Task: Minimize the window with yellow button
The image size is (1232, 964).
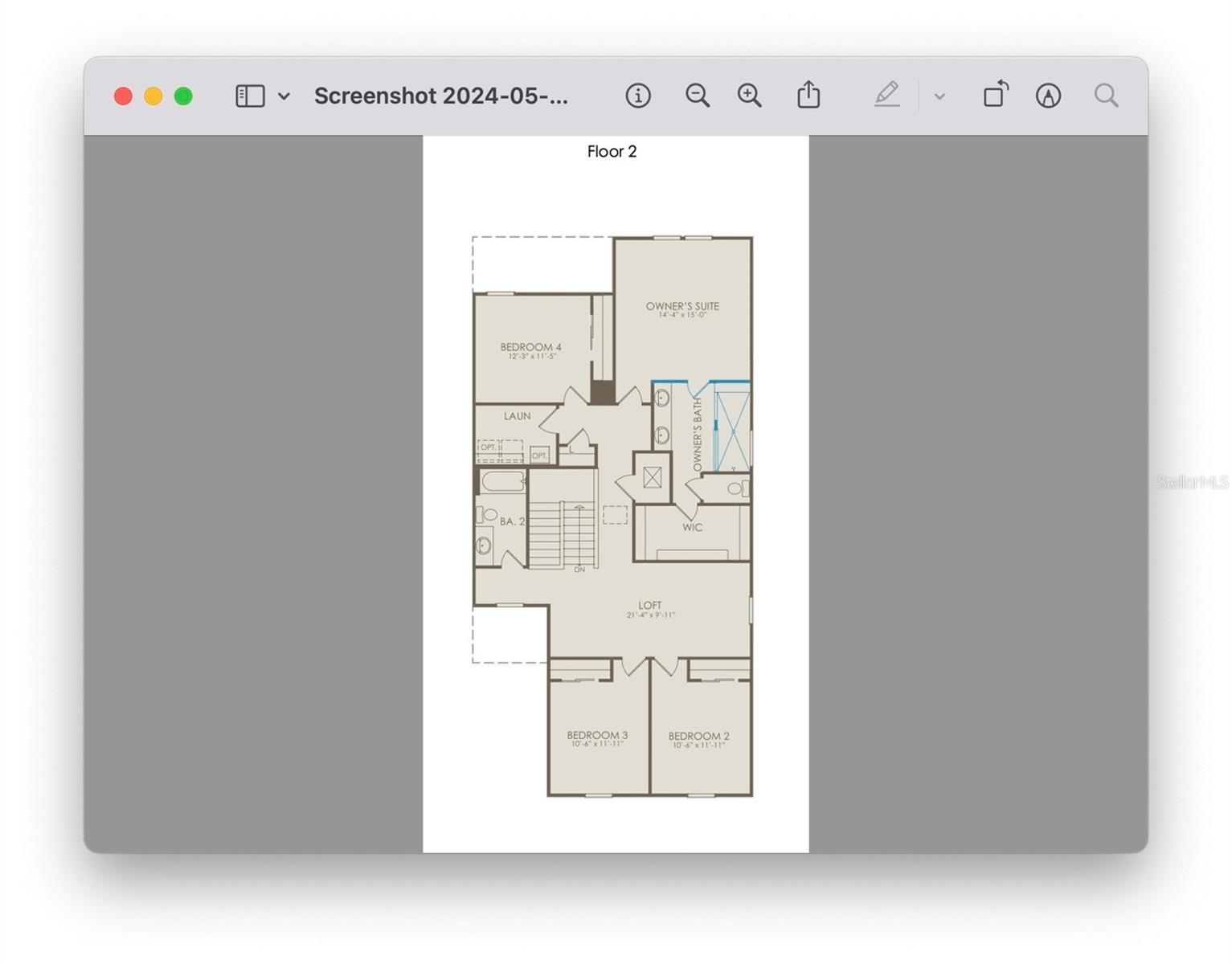Action: click(x=153, y=96)
